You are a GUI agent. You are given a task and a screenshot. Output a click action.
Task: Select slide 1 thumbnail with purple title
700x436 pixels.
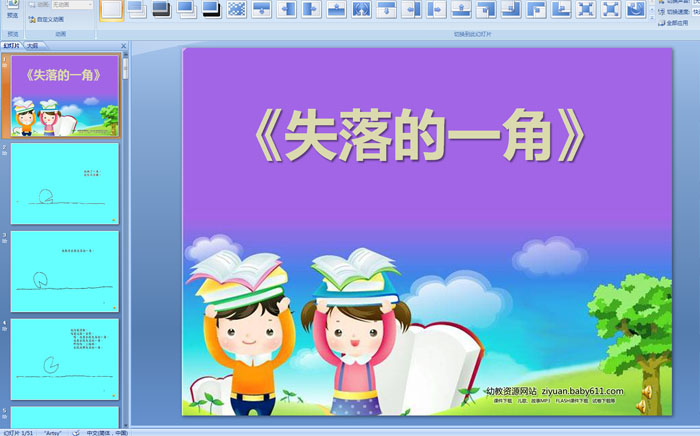pos(65,96)
